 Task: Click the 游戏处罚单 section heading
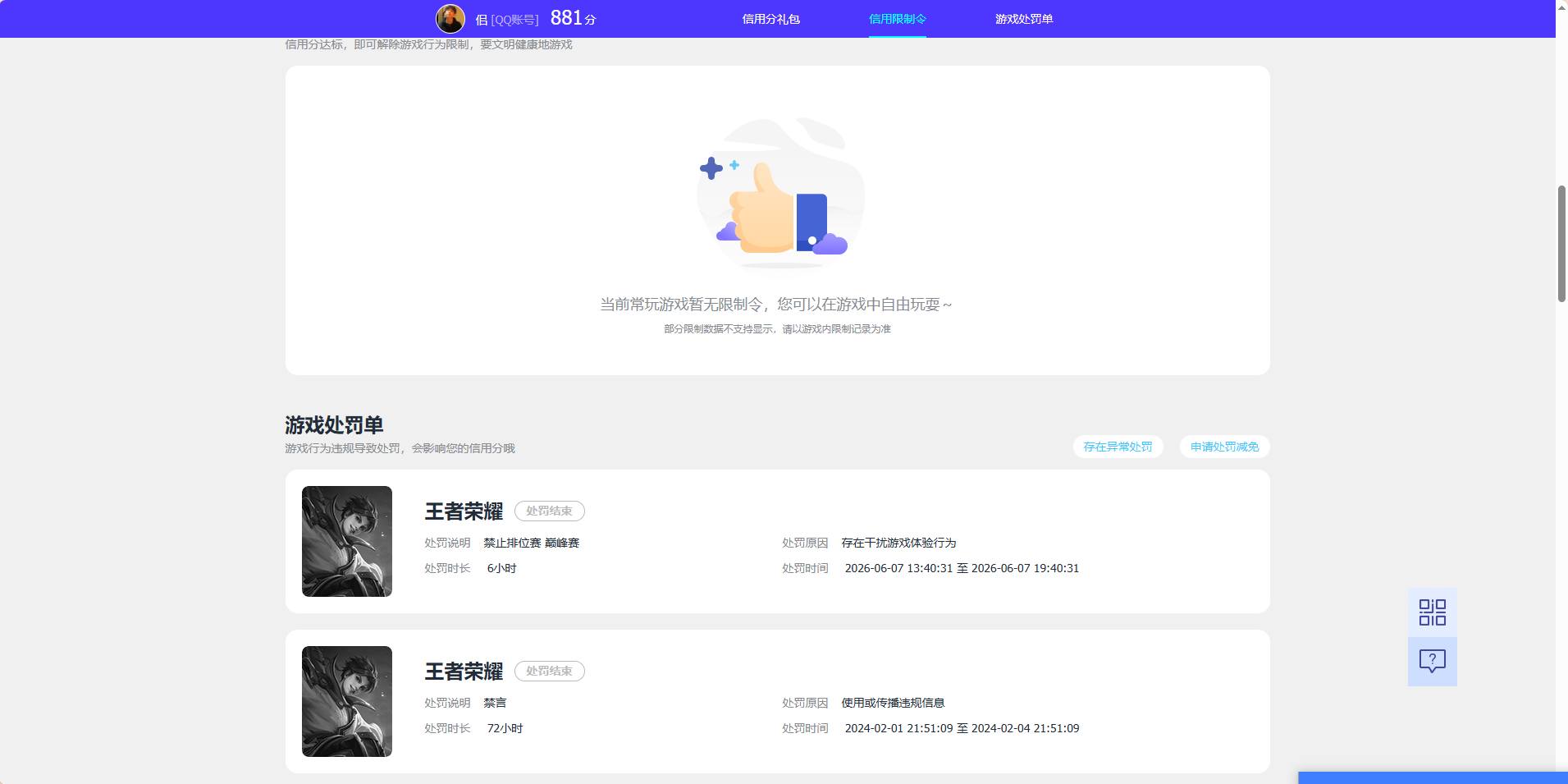334,425
